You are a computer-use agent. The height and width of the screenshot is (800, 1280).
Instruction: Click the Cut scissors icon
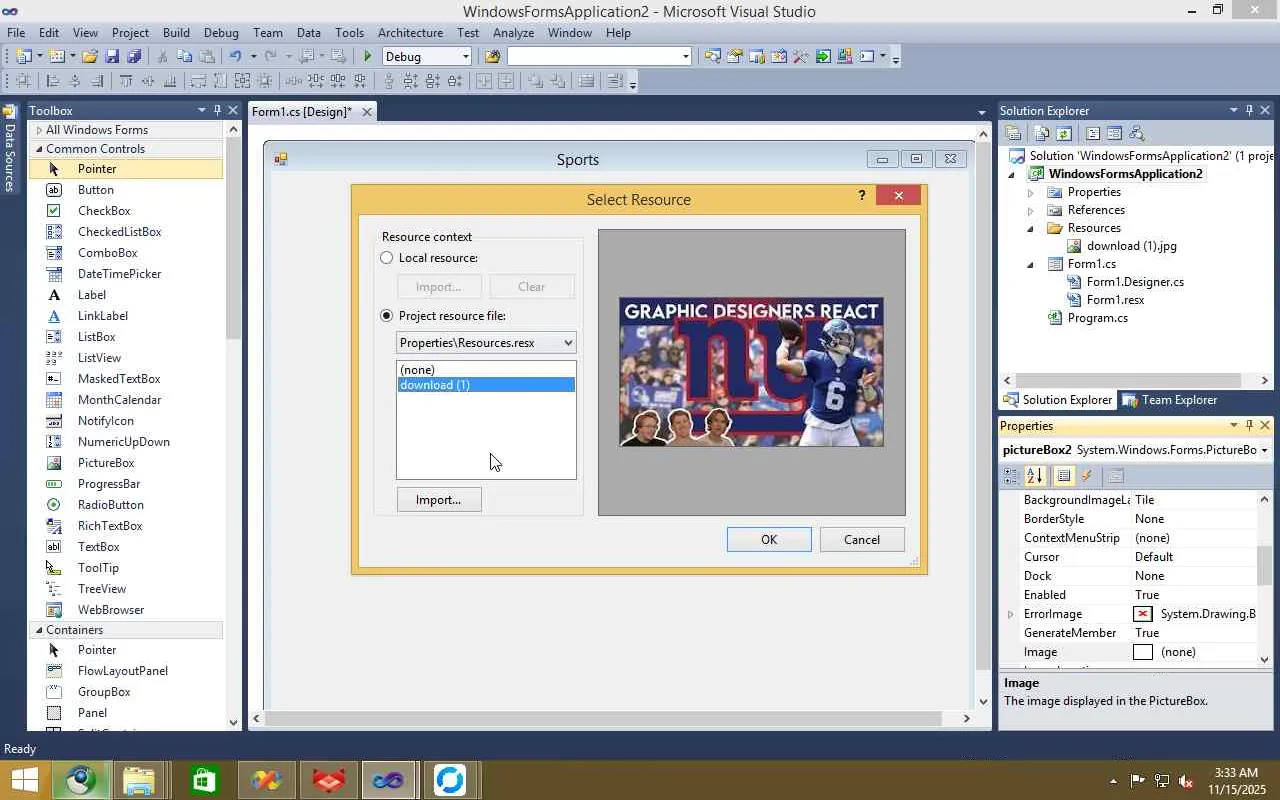[162, 57]
